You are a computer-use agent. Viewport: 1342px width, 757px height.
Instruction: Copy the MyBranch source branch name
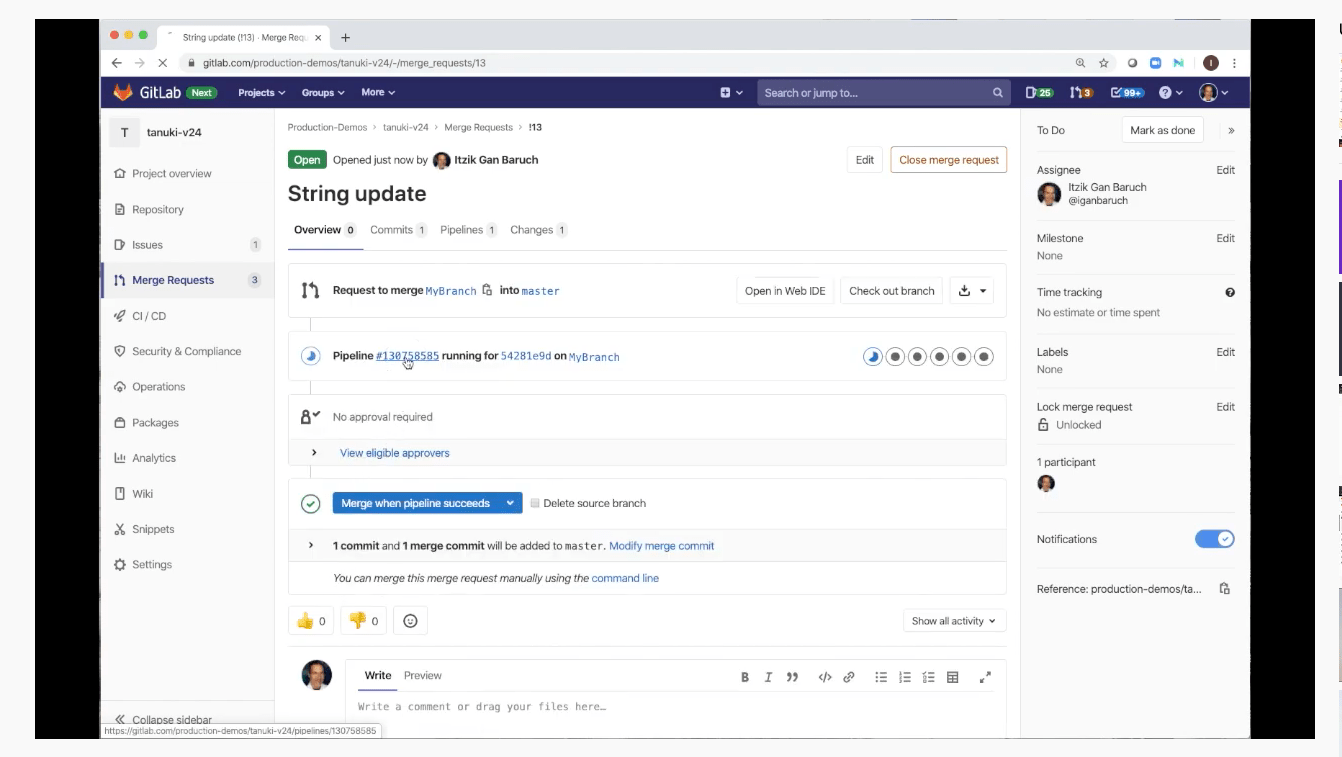click(x=487, y=290)
